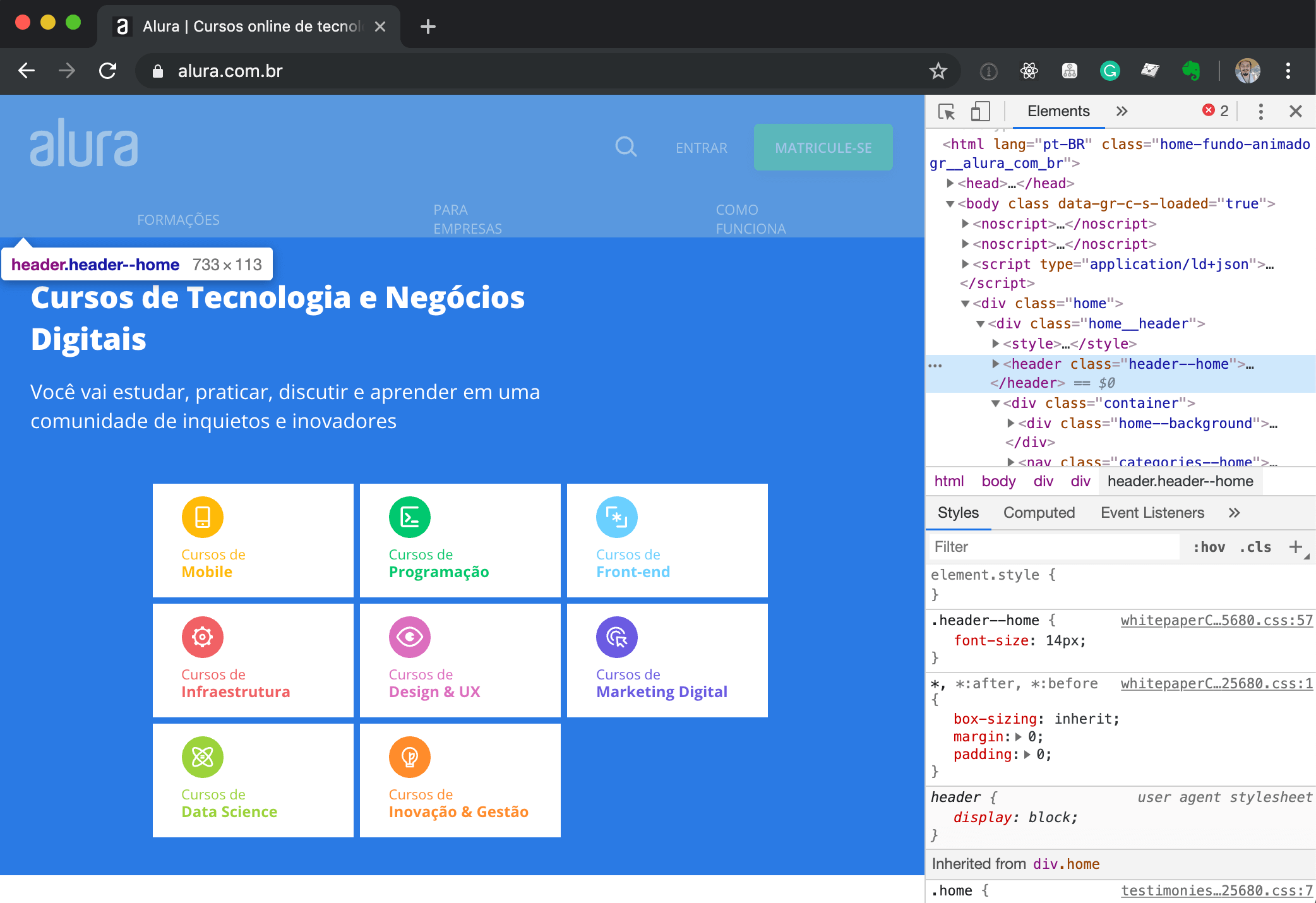Click the styles Filter input field
The image size is (1316, 903).
point(1055,547)
